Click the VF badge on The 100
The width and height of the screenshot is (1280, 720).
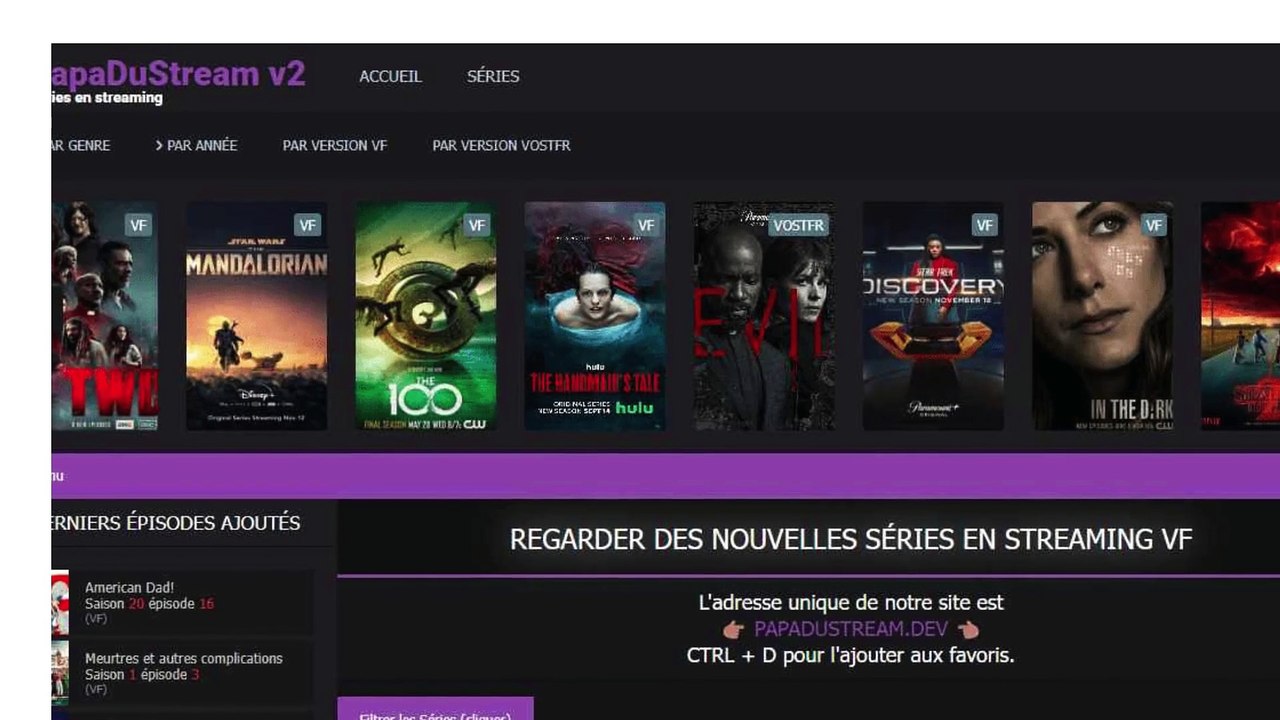pos(476,226)
